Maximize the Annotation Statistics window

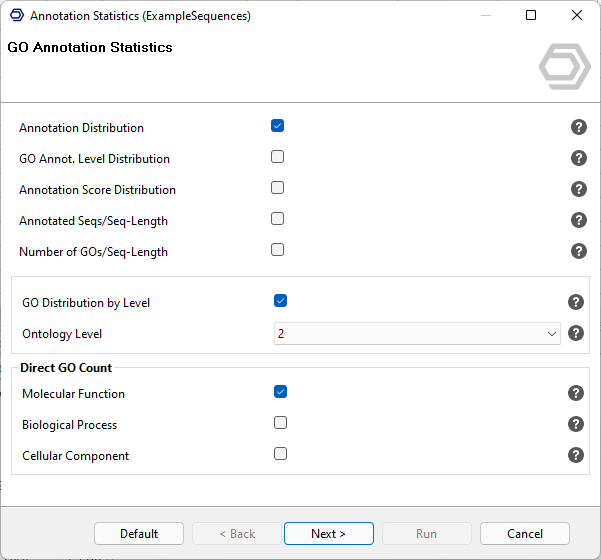pyautogui.click(x=531, y=15)
